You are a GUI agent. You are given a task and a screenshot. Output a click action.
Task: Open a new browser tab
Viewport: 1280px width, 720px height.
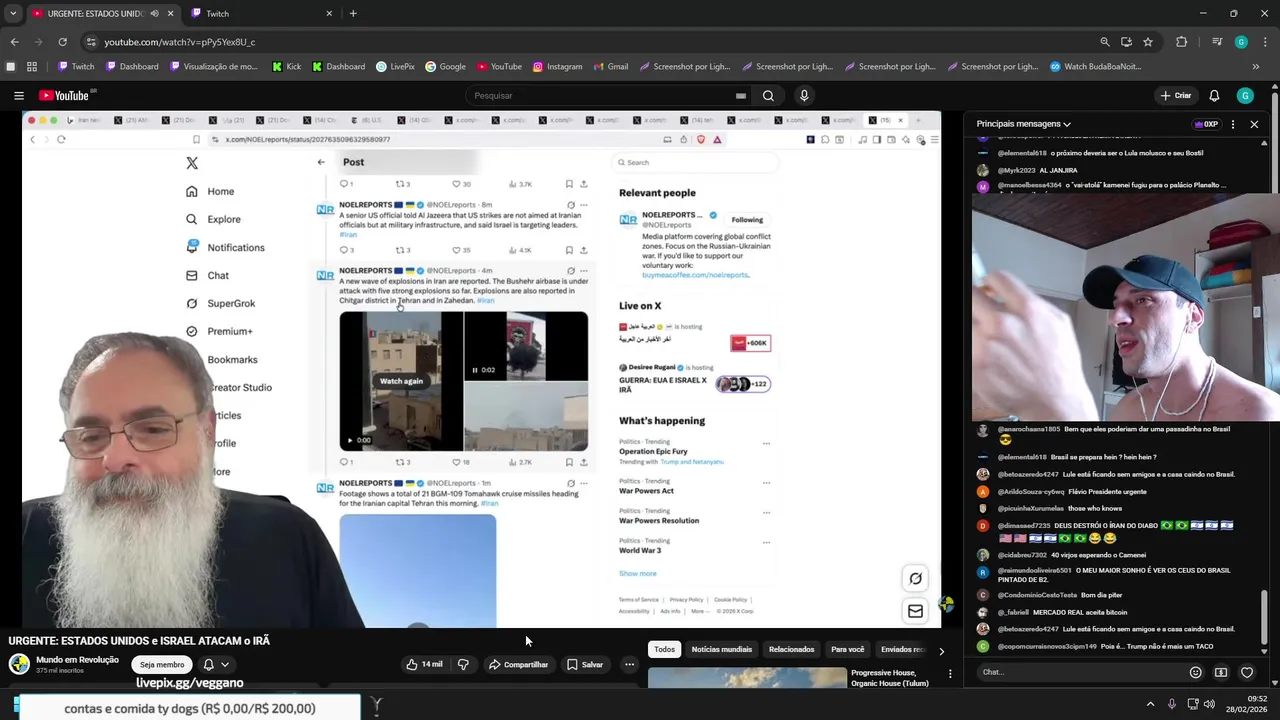(x=353, y=14)
